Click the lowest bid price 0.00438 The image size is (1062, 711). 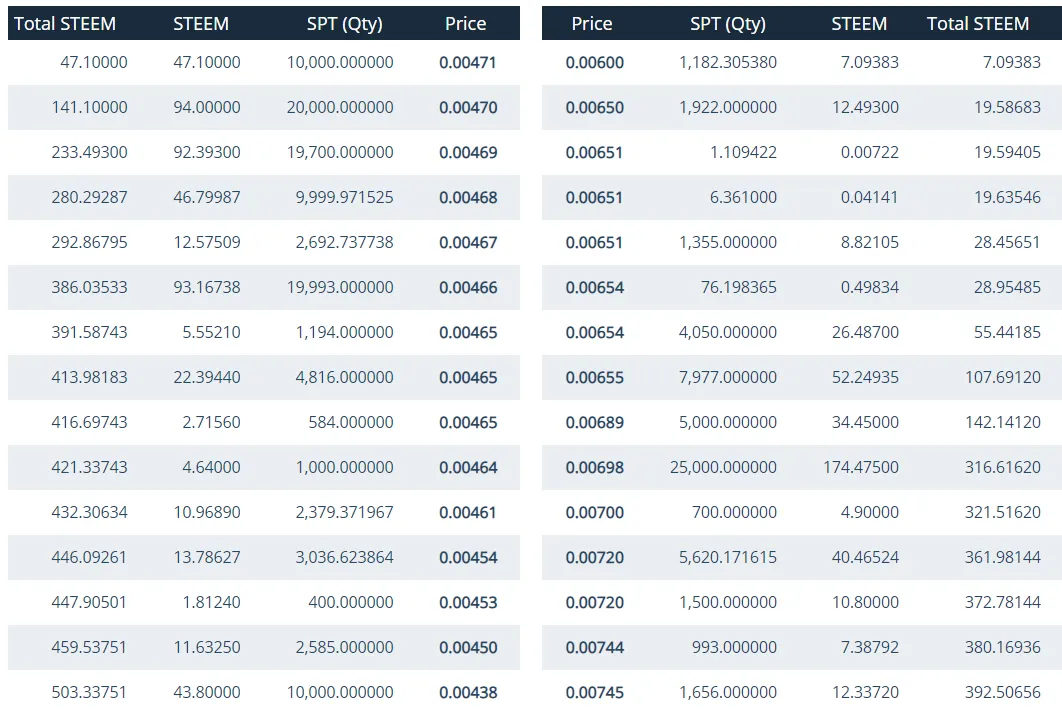(468, 692)
